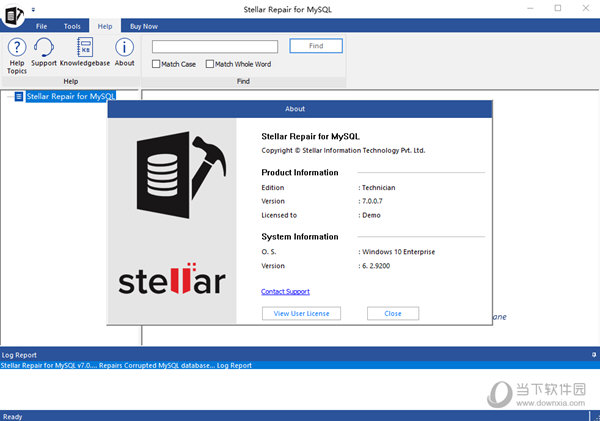Open the Knowledgebase icon

click(x=85, y=47)
